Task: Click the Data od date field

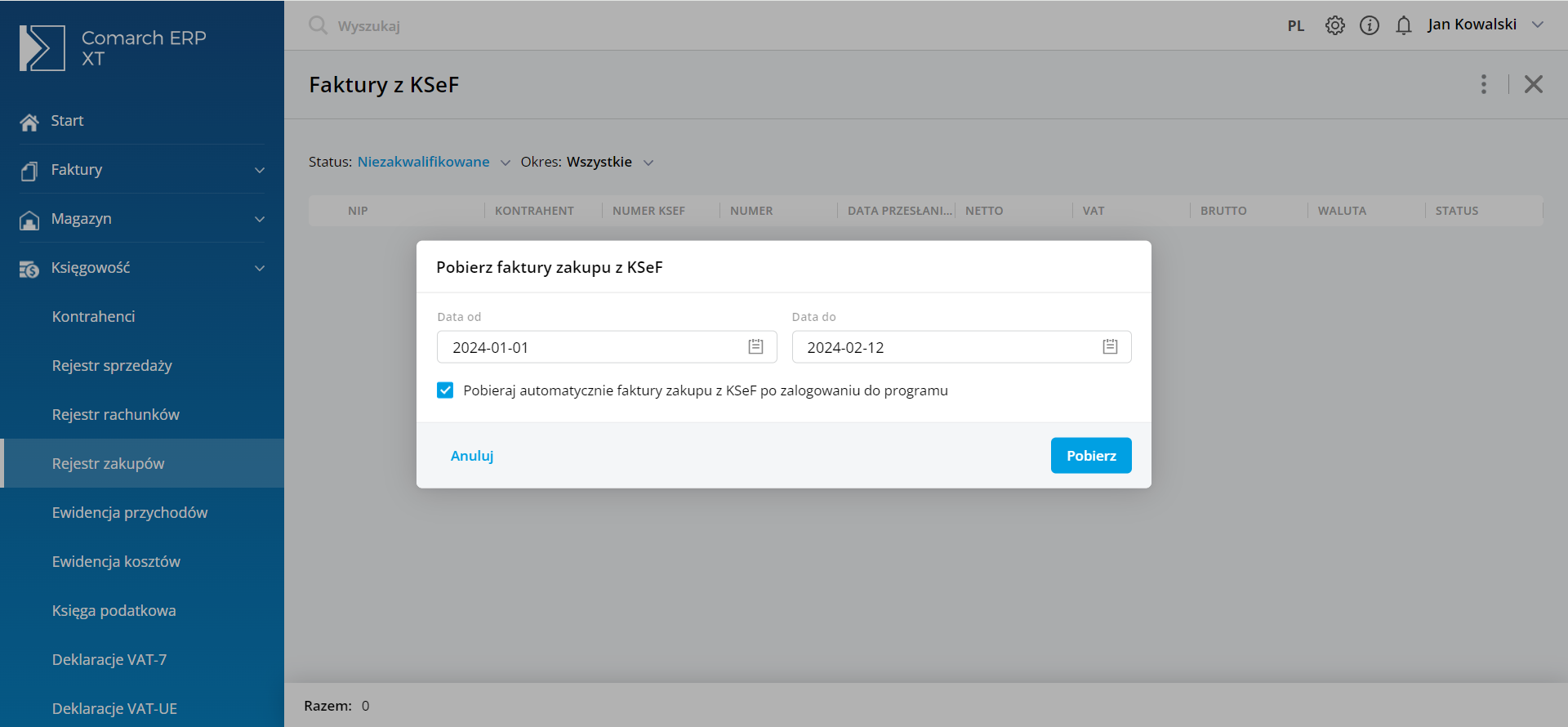Action: click(x=588, y=347)
